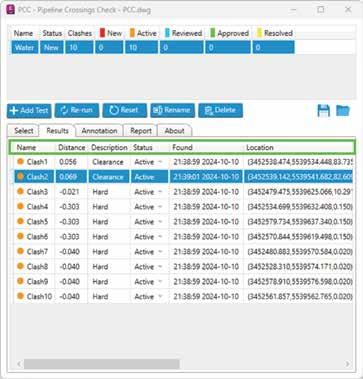Image resolution: width=363 pixels, height=379 pixels.
Task: Open the Status dropdown for Clash3
Action: point(160,192)
